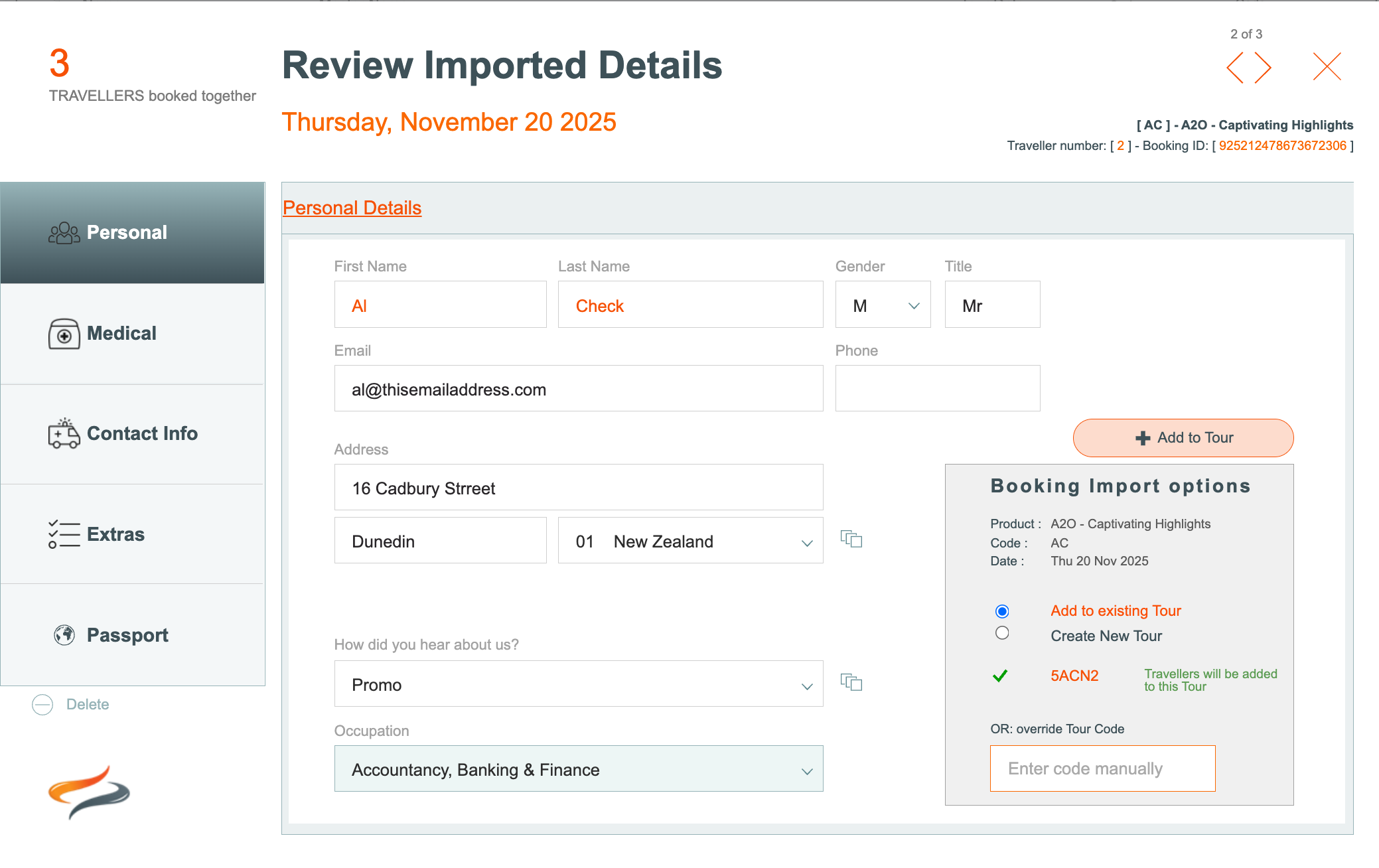Click the Delete minus circle icon

pyautogui.click(x=42, y=704)
